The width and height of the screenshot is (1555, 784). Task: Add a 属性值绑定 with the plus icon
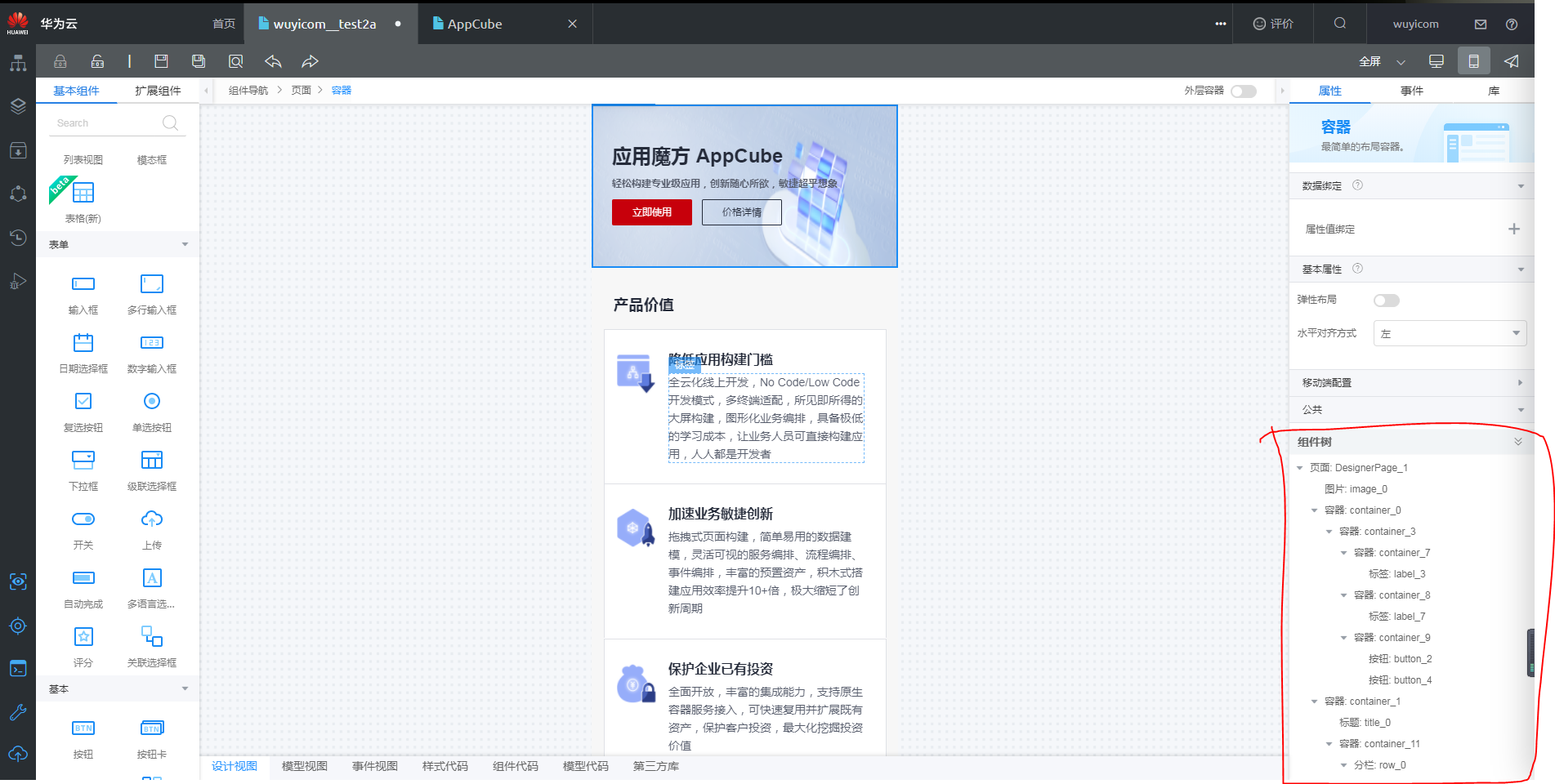tap(1514, 229)
